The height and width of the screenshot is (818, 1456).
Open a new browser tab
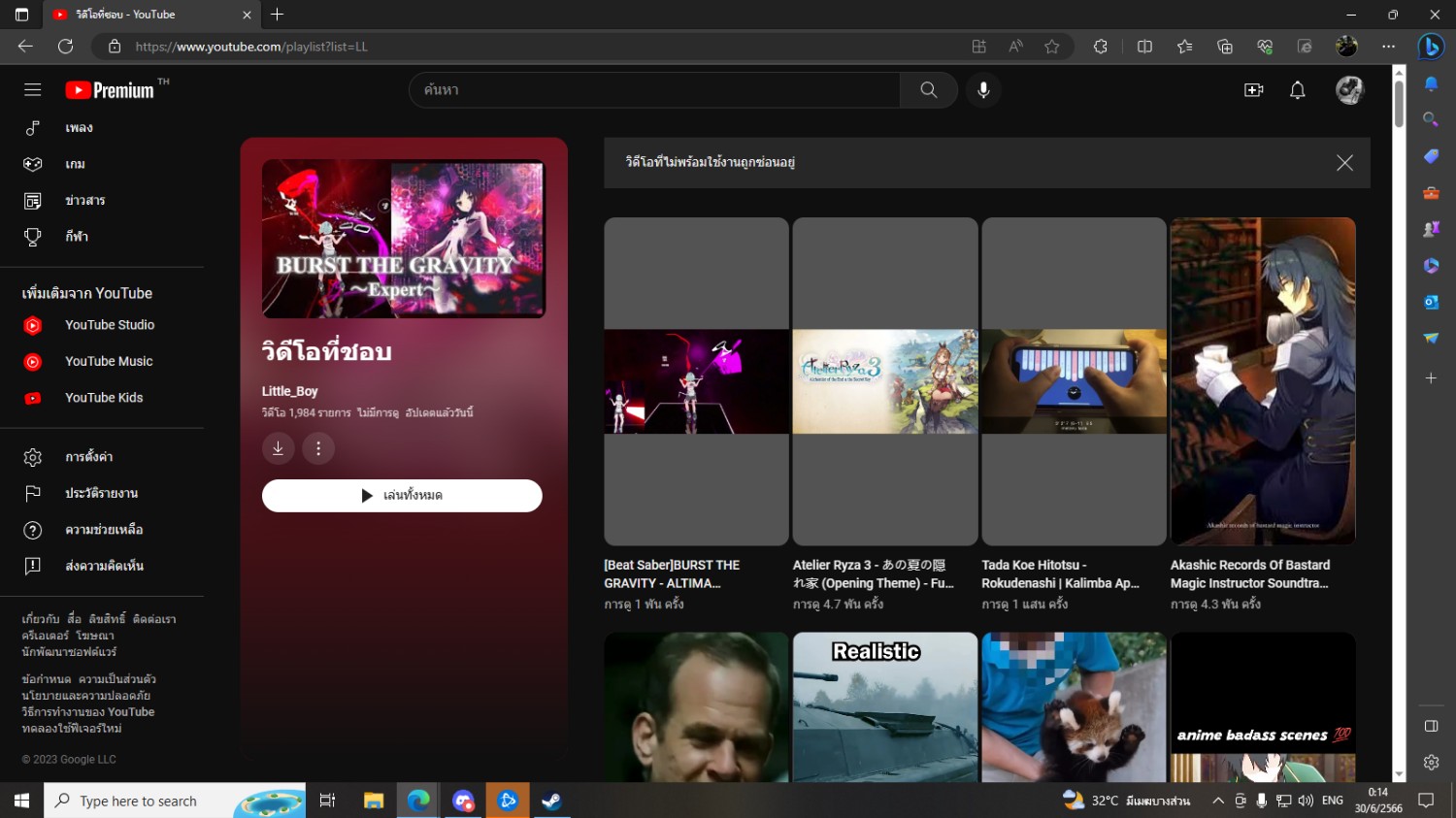coord(278,15)
